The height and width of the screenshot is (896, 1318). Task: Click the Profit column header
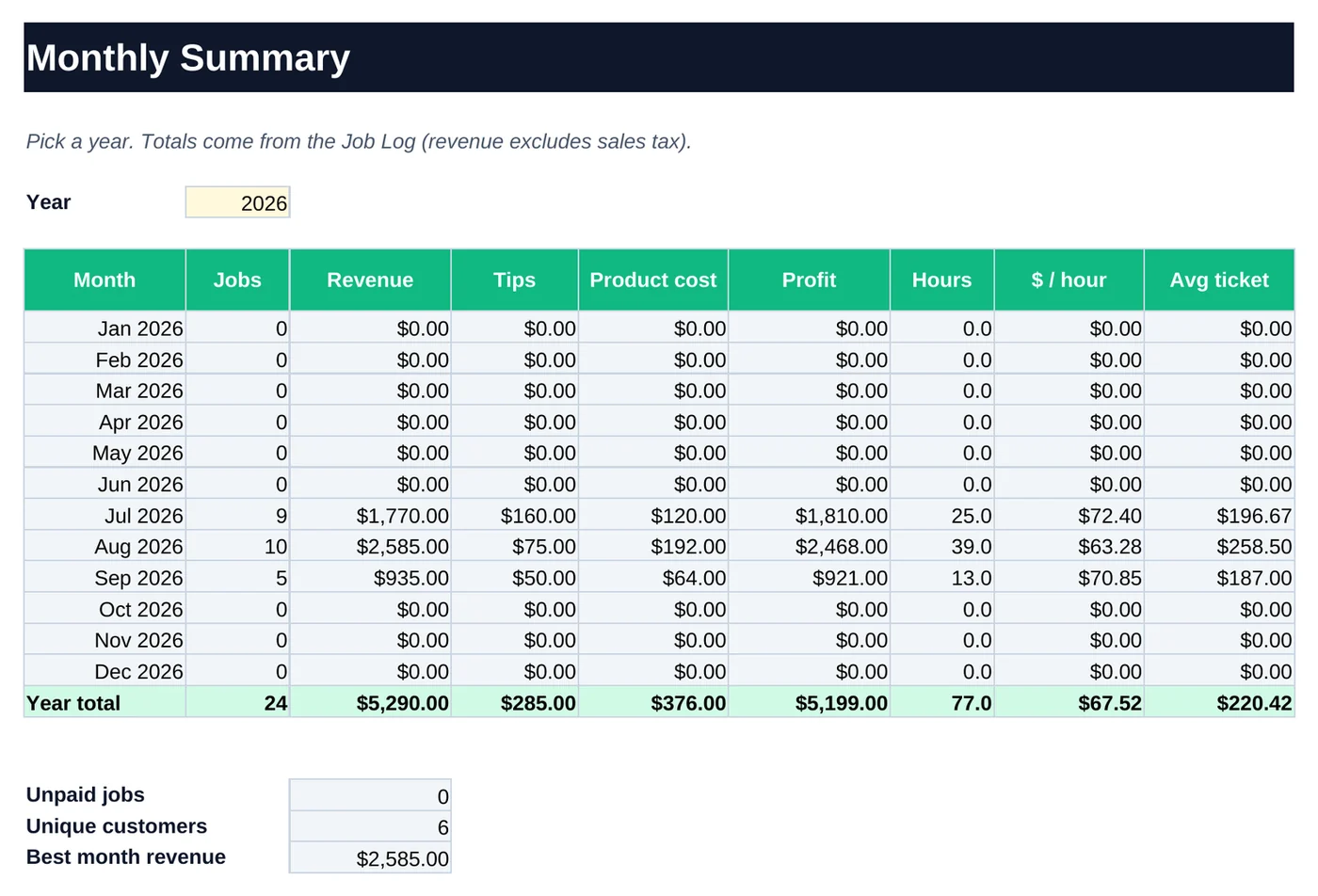(809, 280)
